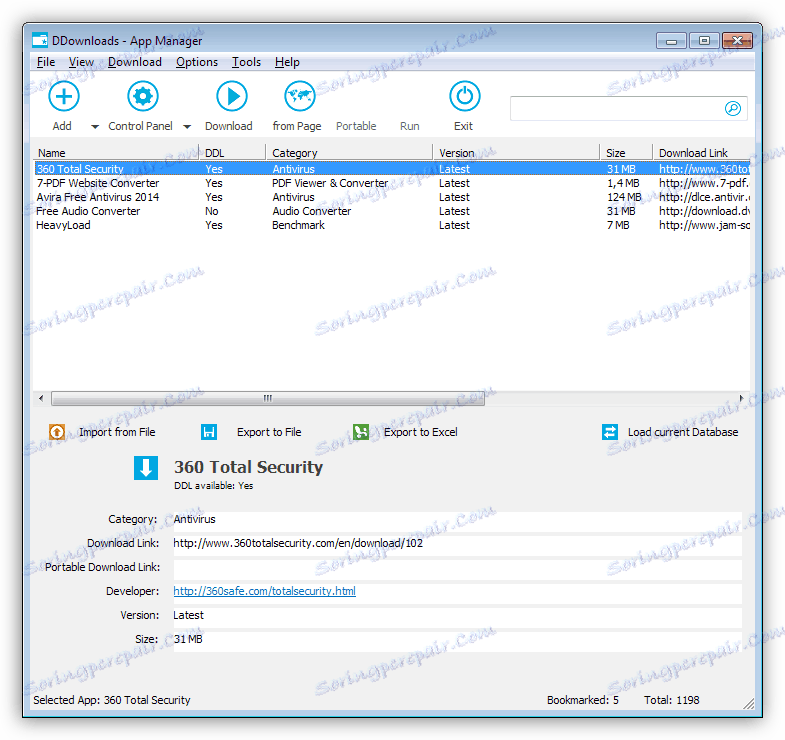785x740 pixels.
Task: Click the Benchmark category cell
Action: click(x=298, y=225)
